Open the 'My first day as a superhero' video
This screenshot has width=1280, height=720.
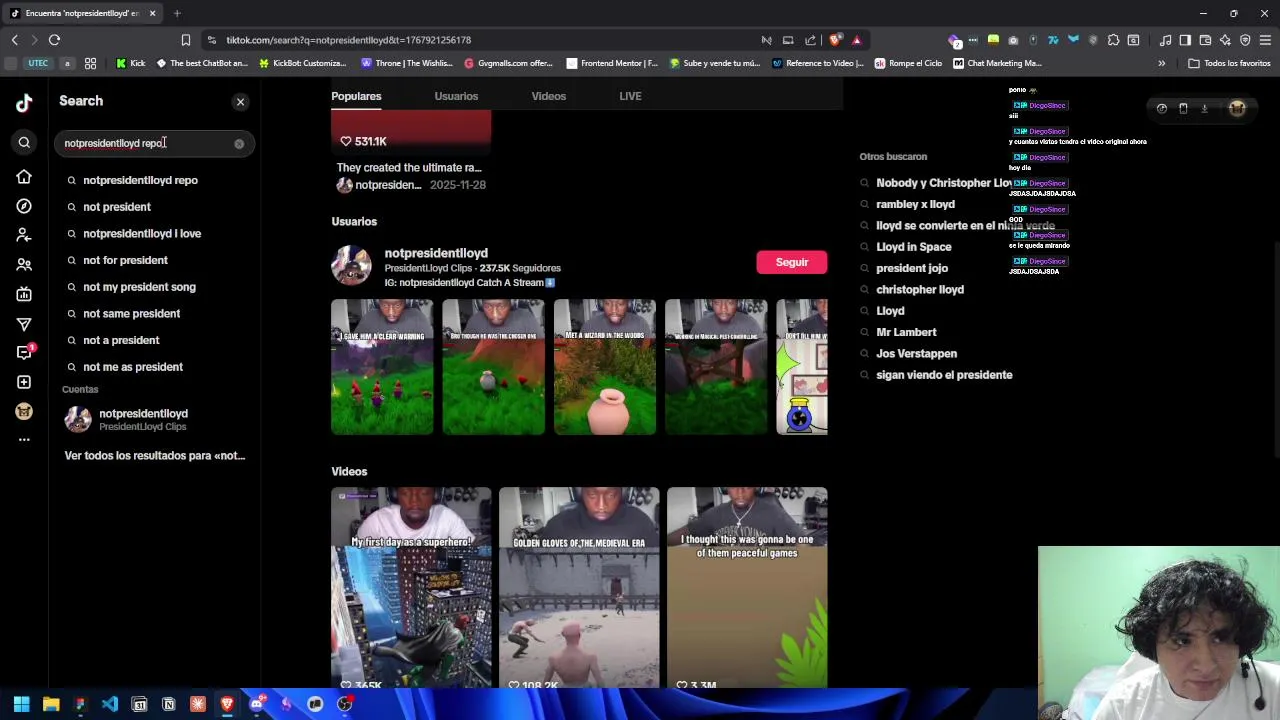411,588
